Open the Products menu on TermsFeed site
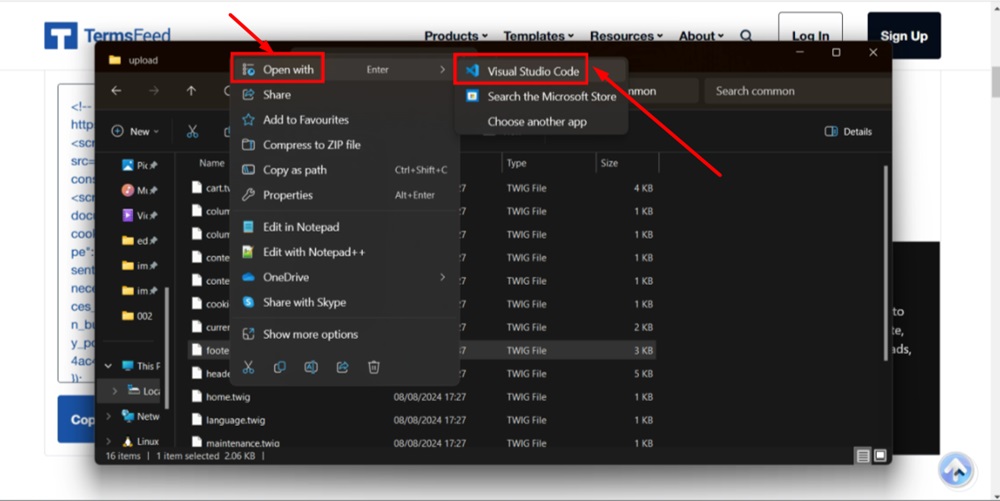 point(456,36)
